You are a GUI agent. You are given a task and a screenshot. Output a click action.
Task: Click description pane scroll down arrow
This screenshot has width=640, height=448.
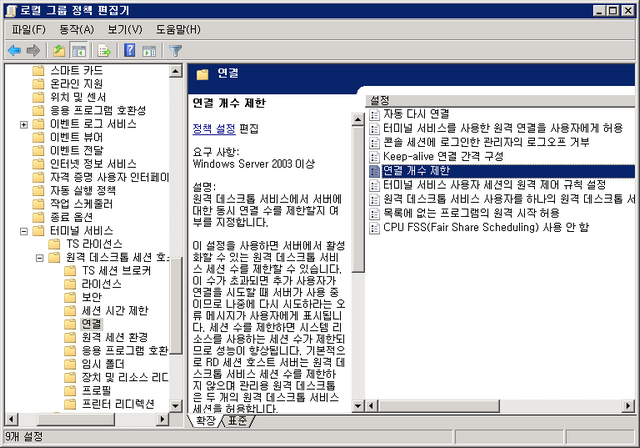(358, 406)
